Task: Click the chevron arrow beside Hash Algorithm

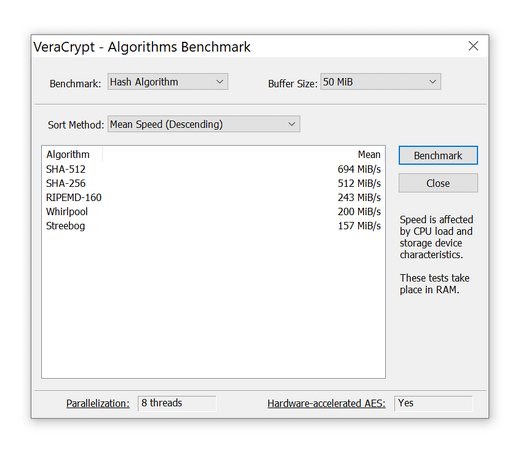Action: tap(219, 82)
